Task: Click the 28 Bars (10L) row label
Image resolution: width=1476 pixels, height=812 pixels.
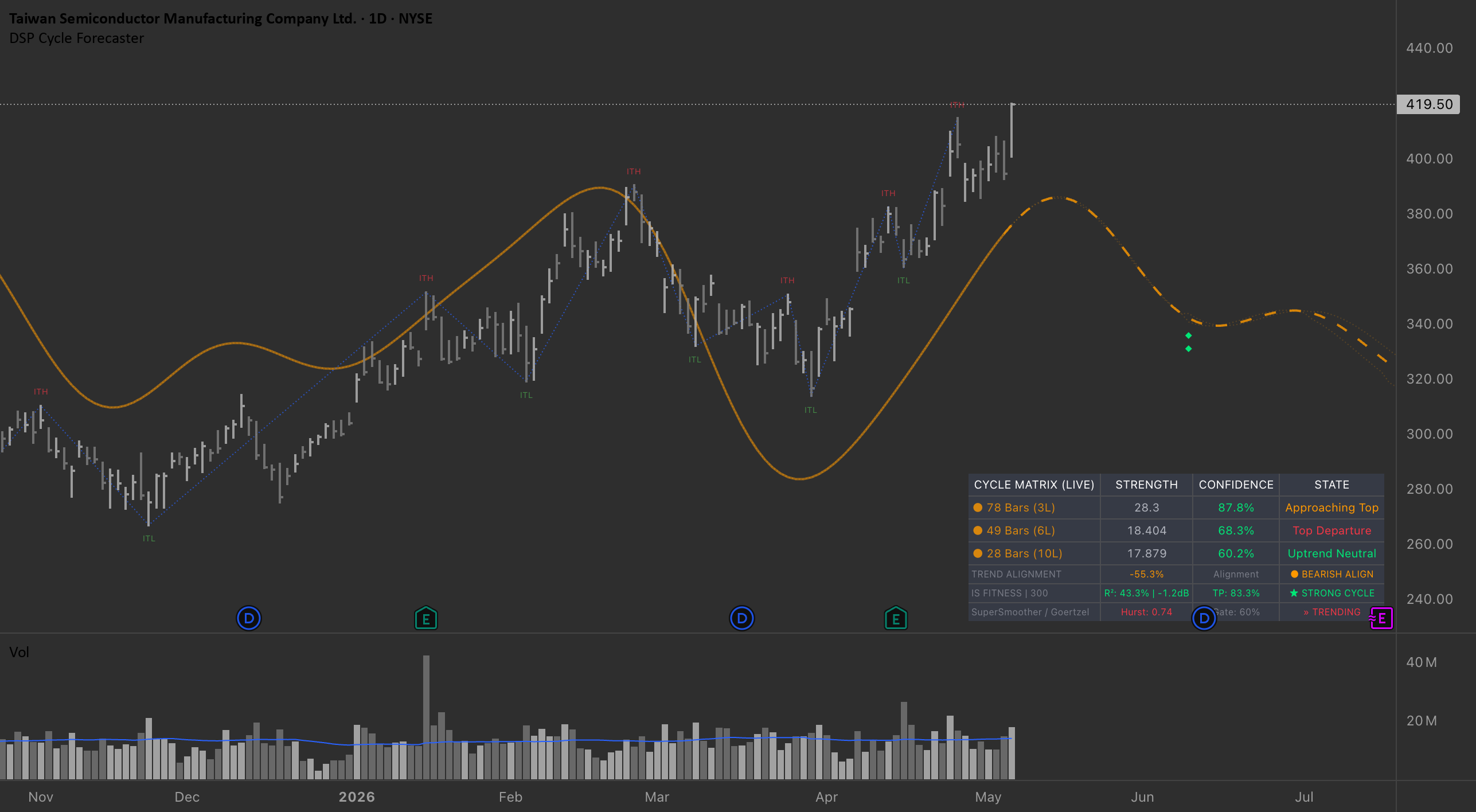Action: 1024,553
